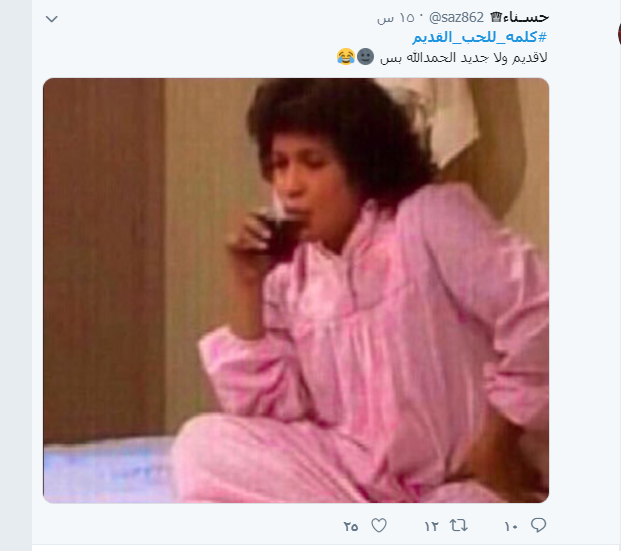Click the display name حسناء
The height and width of the screenshot is (551, 621).
pos(526,17)
